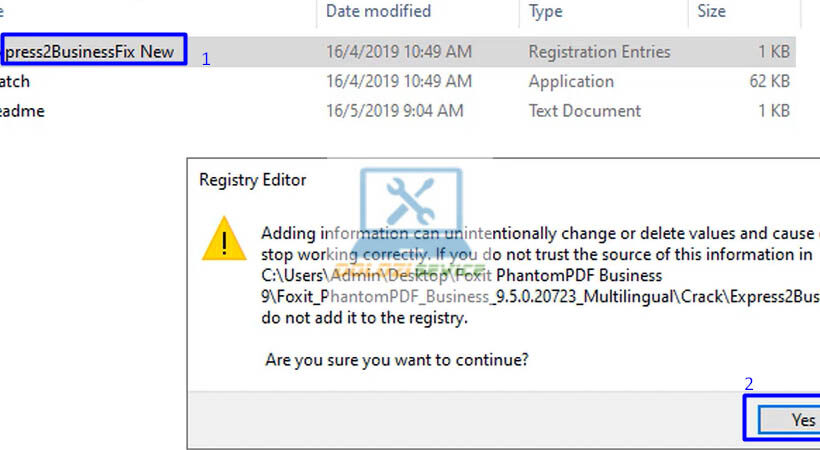
Task: Sort files by Date modified column
Action: pos(378,12)
